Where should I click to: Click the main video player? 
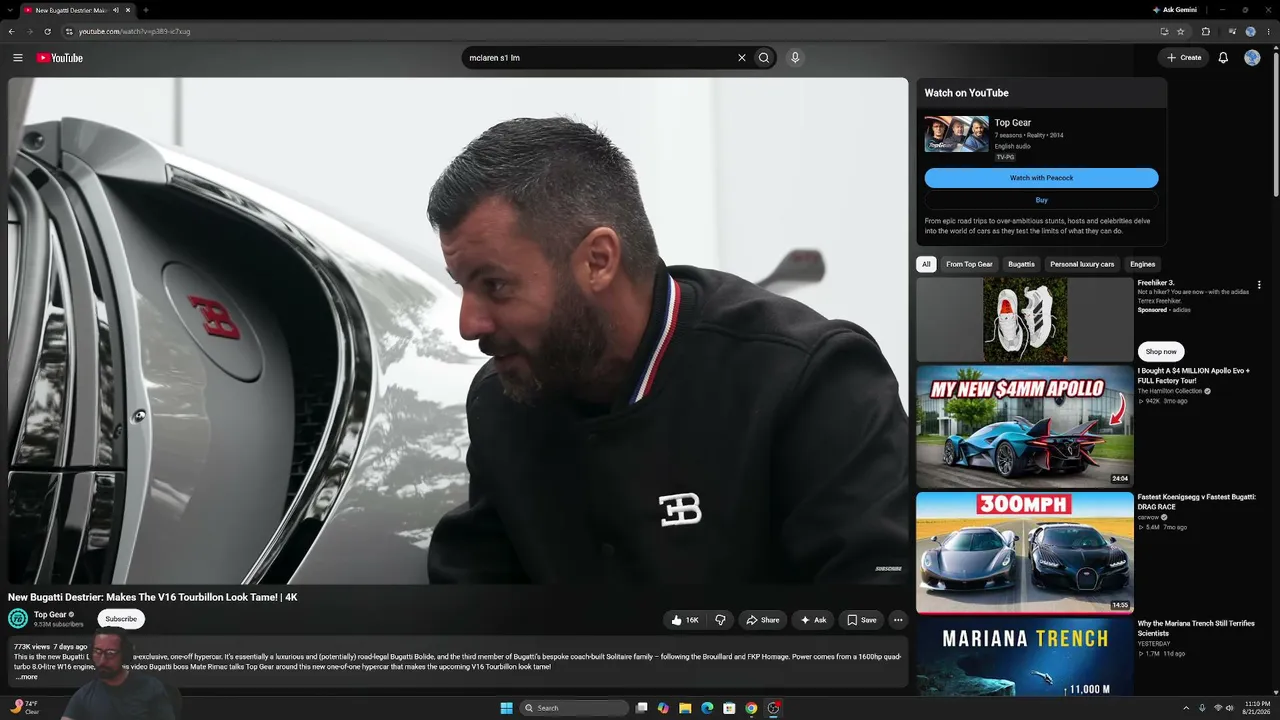pos(458,331)
